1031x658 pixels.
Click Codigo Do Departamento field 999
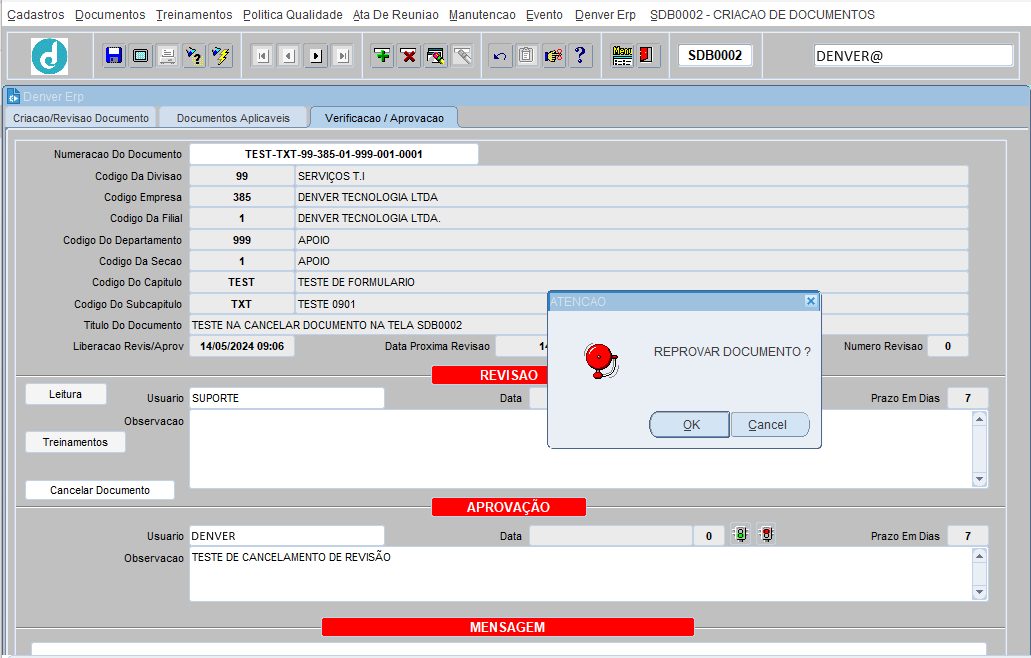click(x=242, y=241)
